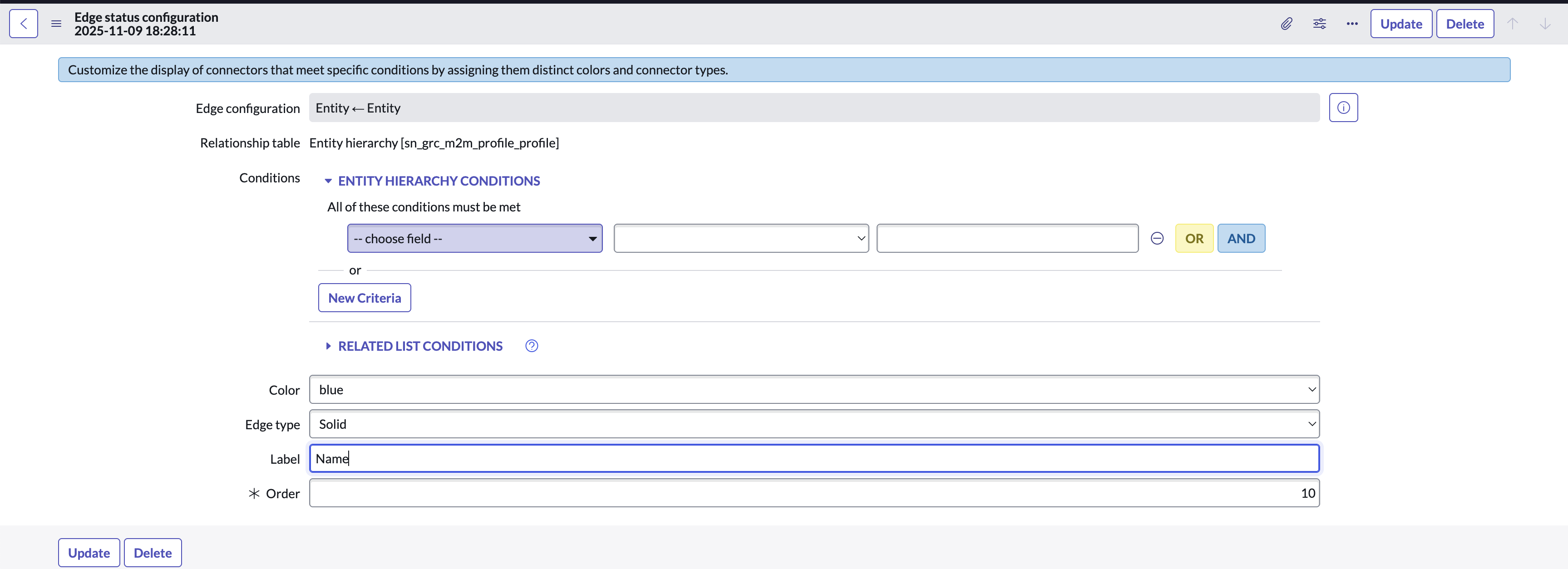Go back using the header back arrow
The height and width of the screenshot is (569, 1568).
[24, 24]
